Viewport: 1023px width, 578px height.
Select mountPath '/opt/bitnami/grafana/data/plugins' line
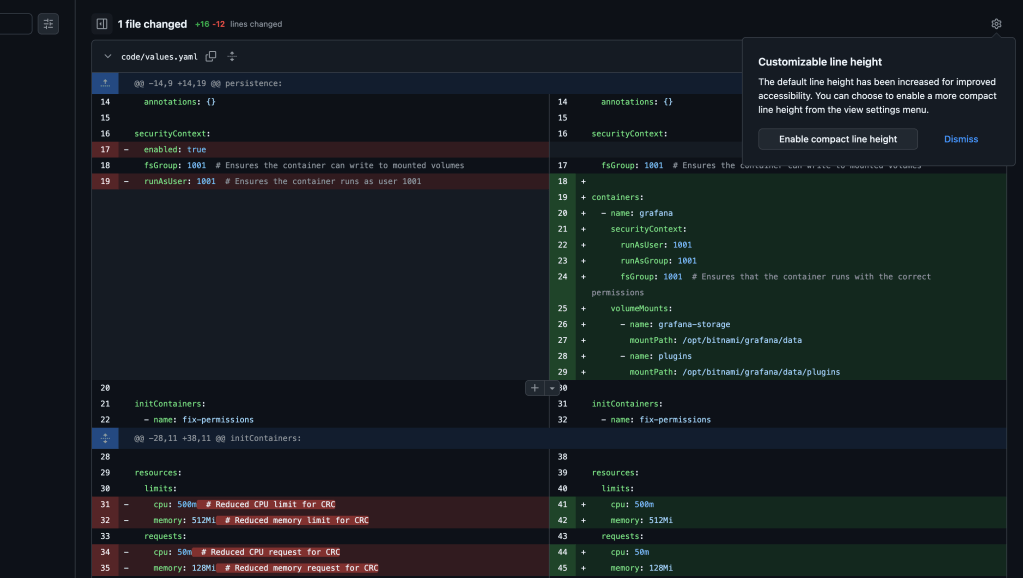(735, 372)
